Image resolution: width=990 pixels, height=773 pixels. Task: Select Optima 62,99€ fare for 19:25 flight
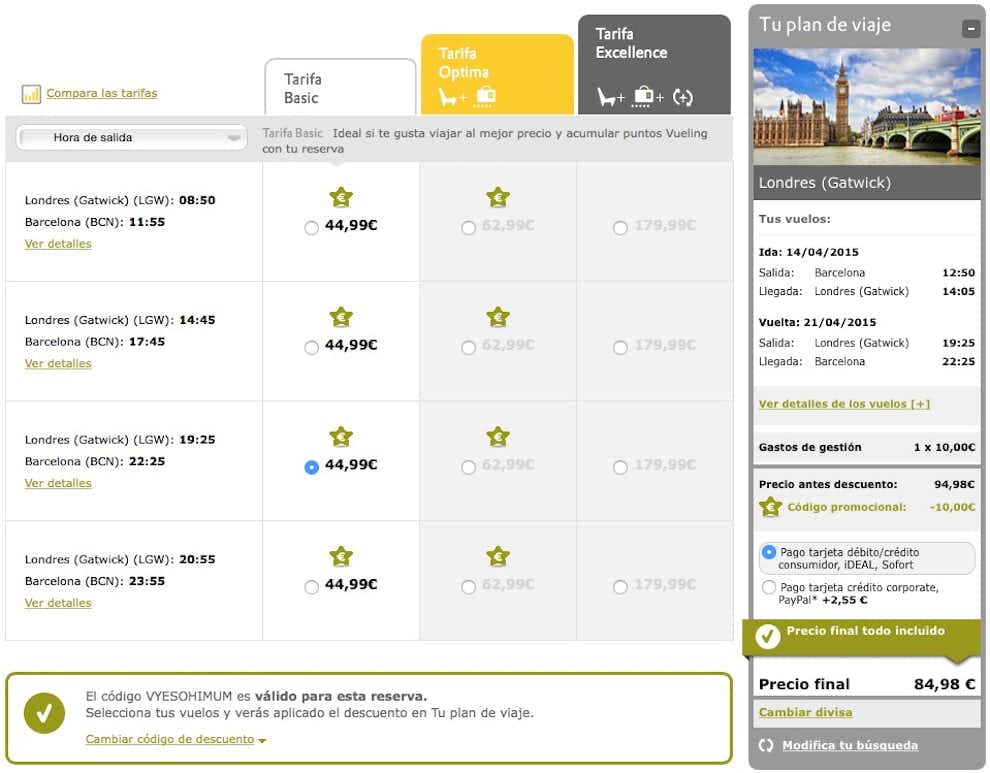[468, 467]
